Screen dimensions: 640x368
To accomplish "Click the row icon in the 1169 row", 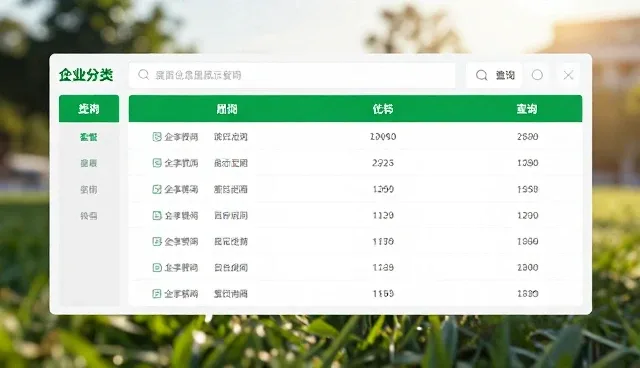I will tap(157, 293).
